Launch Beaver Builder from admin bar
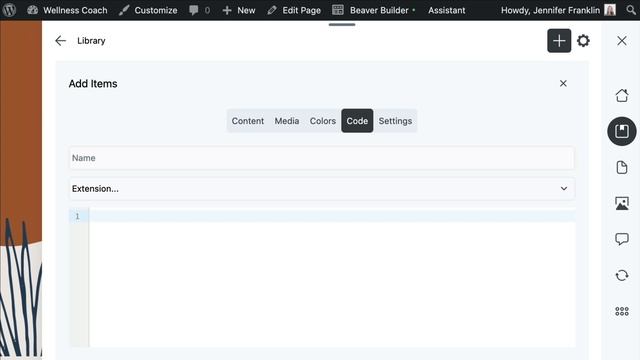 (373, 10)
